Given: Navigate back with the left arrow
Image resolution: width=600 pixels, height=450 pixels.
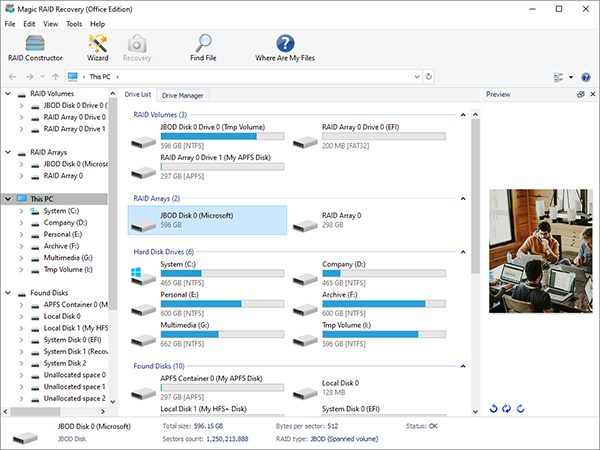Looking at the screenshot, I should pos(12,77).
